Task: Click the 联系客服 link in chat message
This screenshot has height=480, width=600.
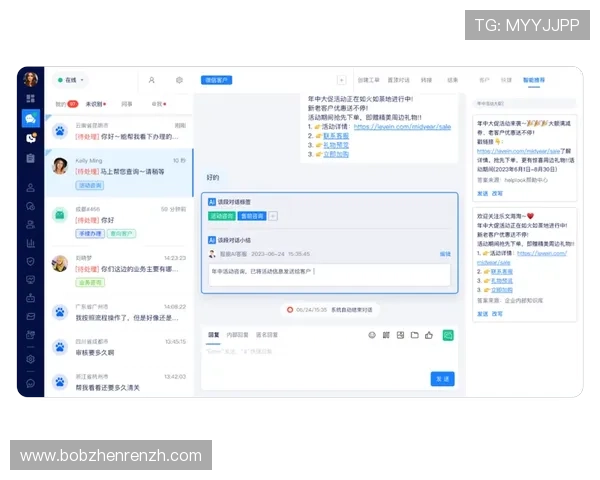Action: click(x=336, y=136)
